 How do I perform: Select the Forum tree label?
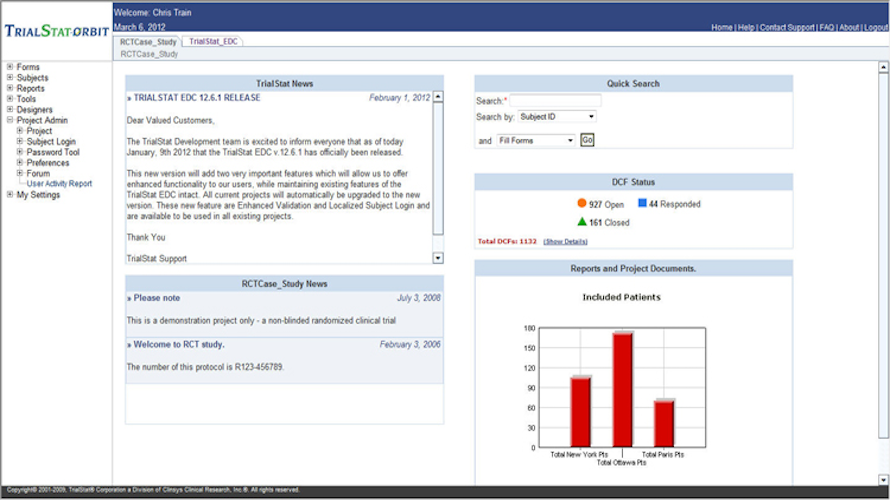tap(38, 174)
